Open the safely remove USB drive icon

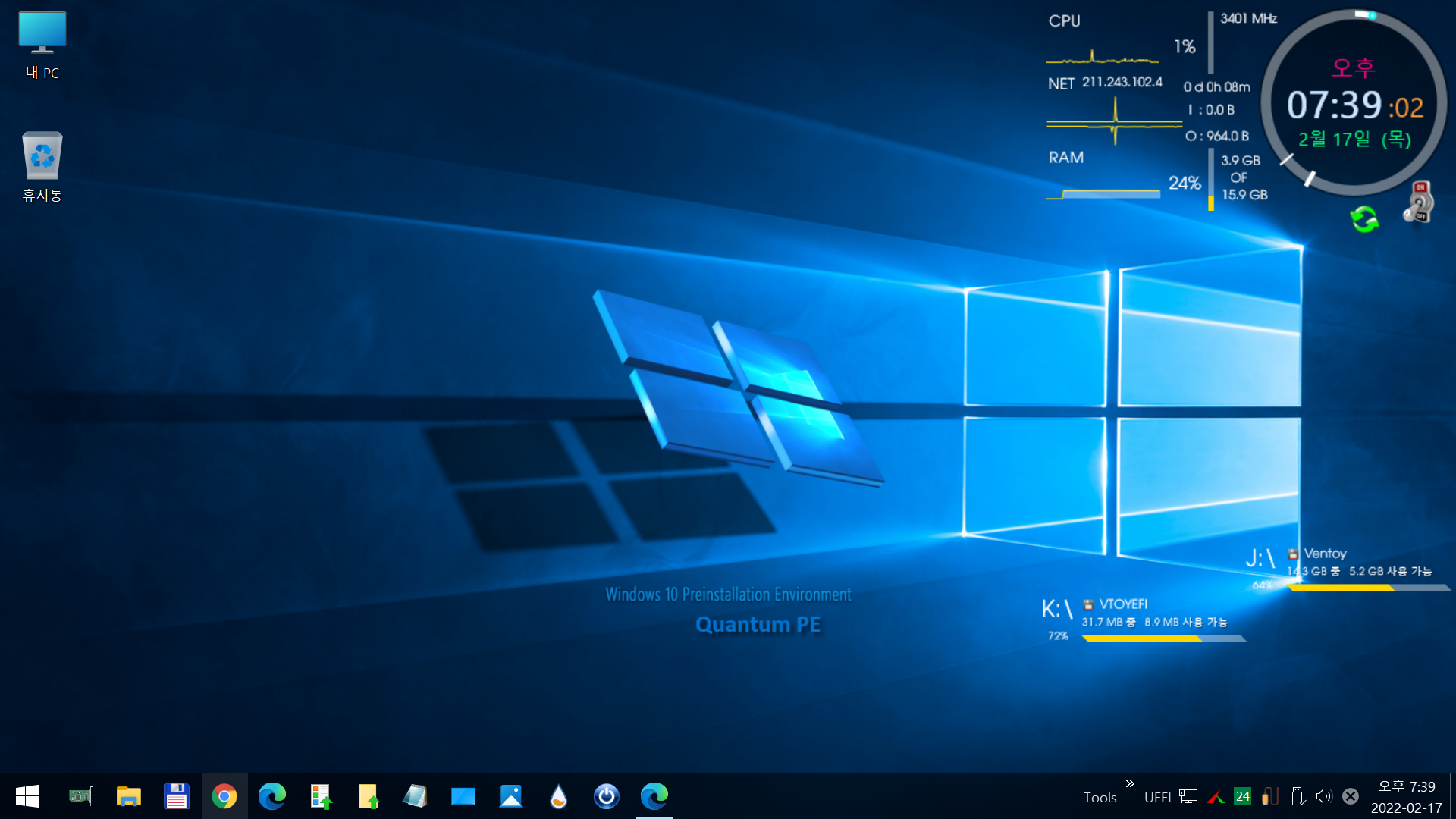(x=1298, y=796)
